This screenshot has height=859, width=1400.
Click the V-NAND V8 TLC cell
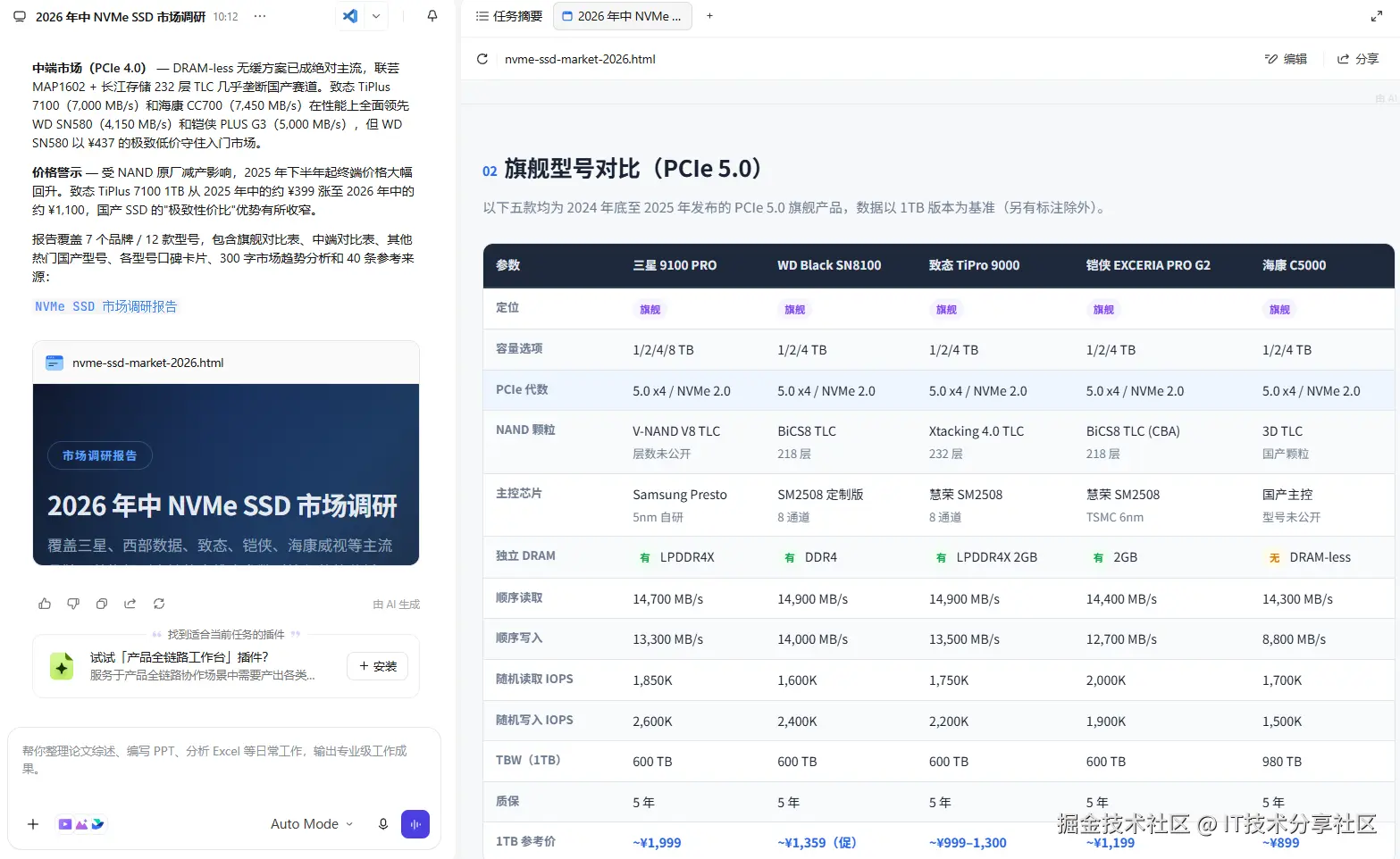[x=676, y=431]
